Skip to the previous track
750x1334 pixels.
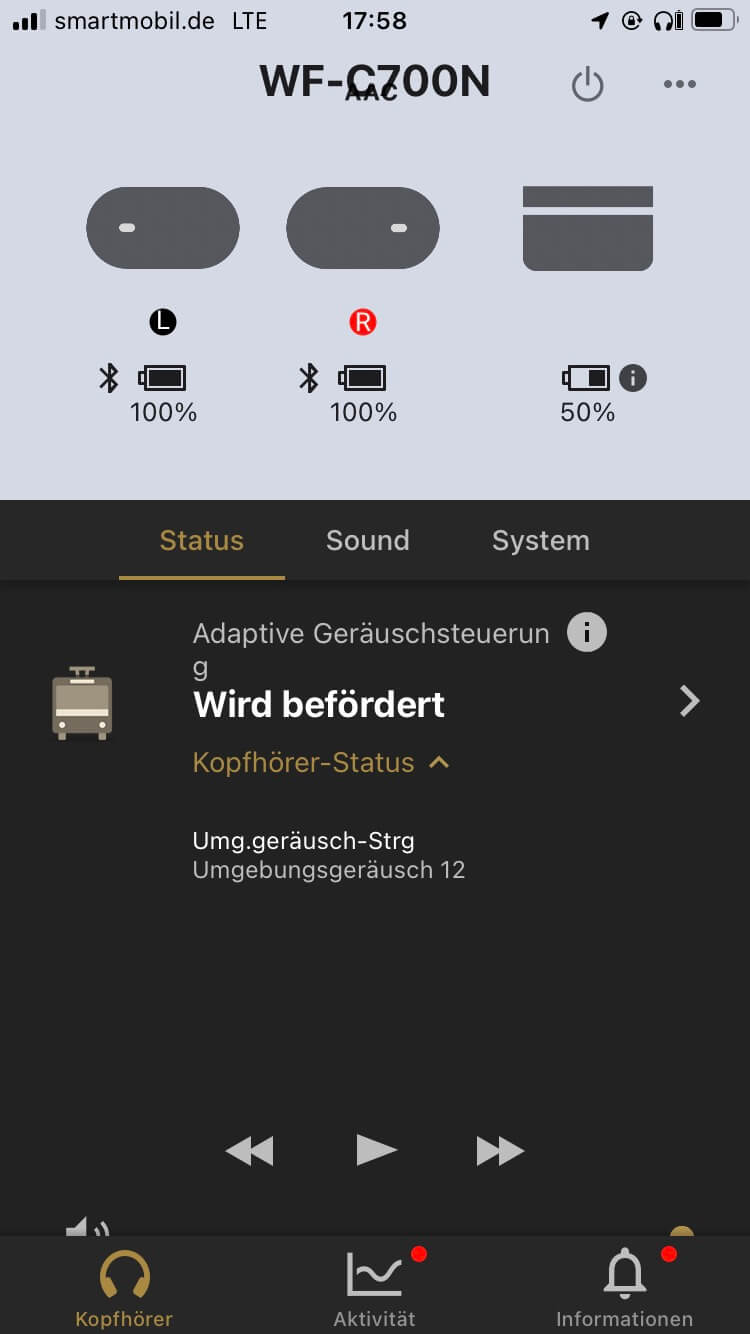pos(249,1151)
